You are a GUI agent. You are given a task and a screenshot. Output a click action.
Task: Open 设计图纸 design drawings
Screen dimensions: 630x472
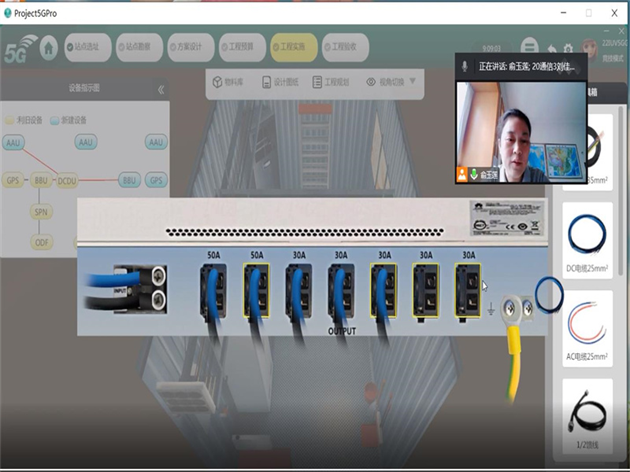click(282, 82)
